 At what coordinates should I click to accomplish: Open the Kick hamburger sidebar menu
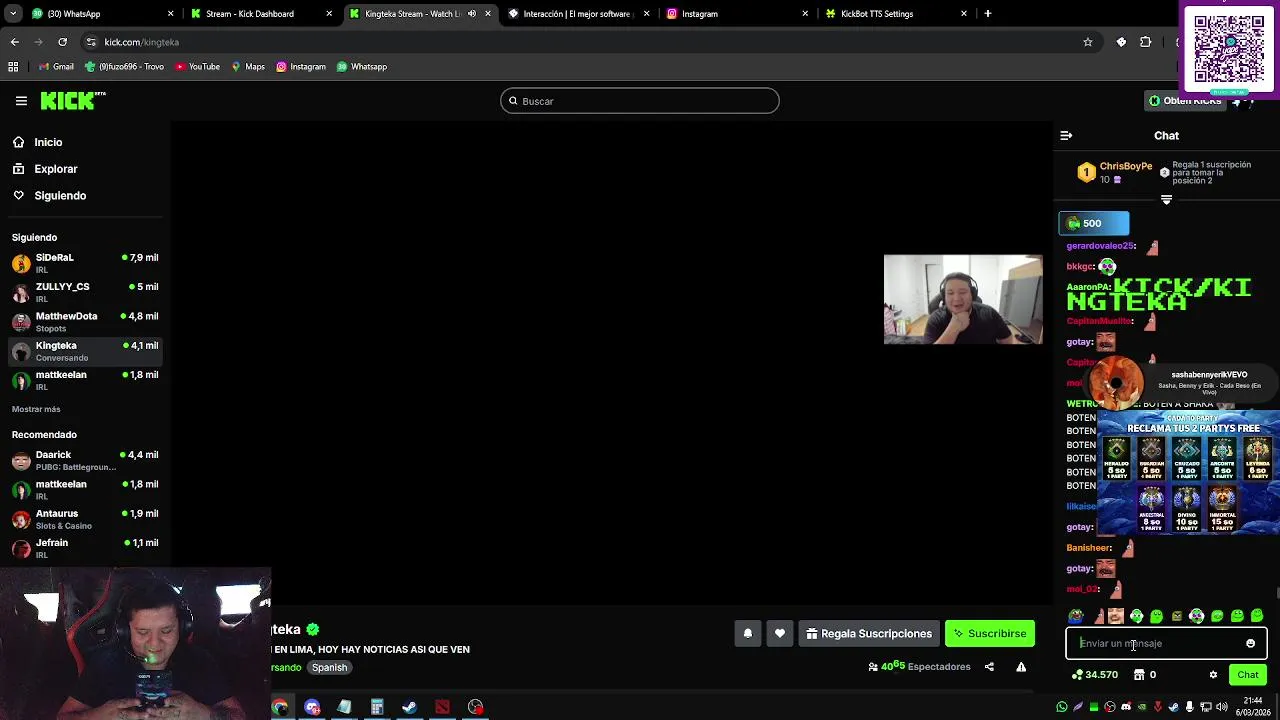coord(21,101)
